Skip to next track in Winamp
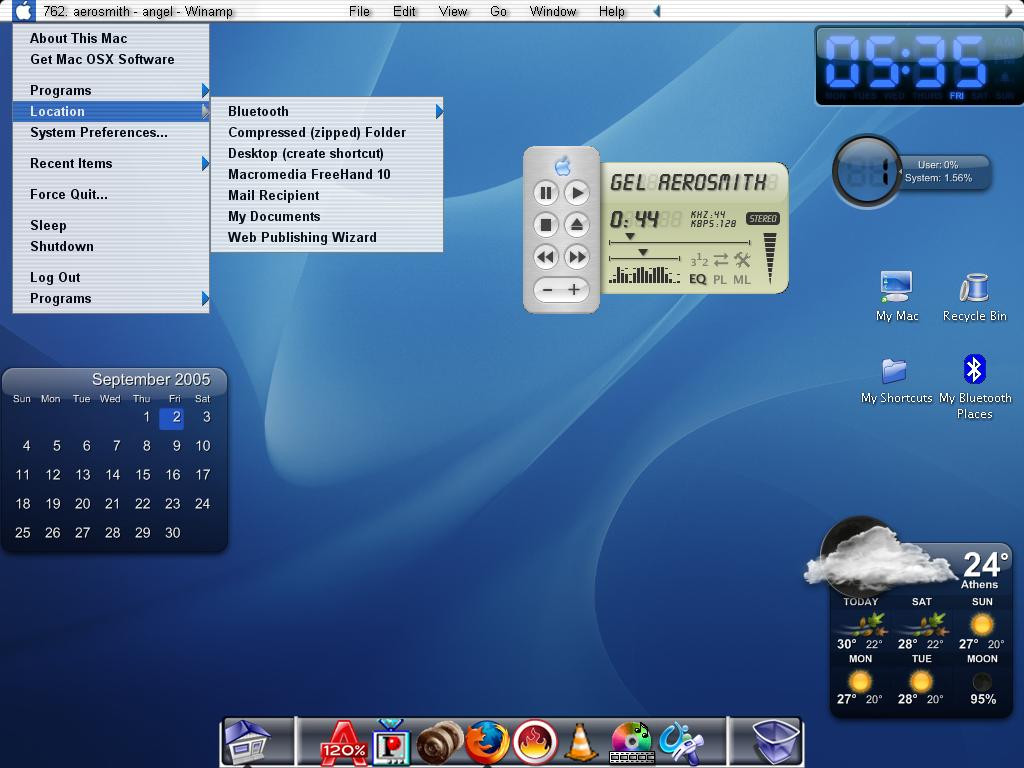1024x768 pixels. click(577, 257)
